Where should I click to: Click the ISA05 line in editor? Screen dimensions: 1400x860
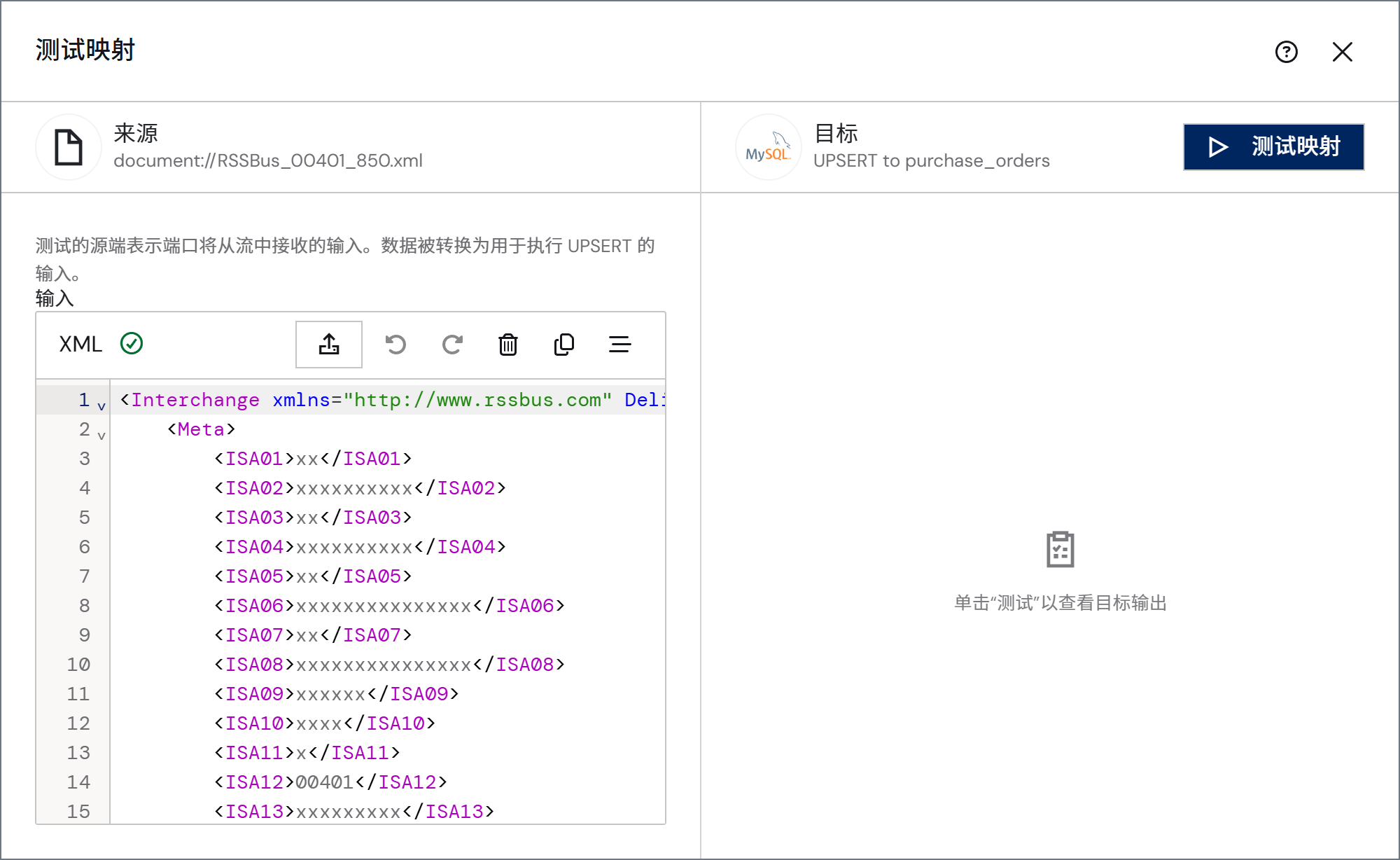[x=313, y=576]
